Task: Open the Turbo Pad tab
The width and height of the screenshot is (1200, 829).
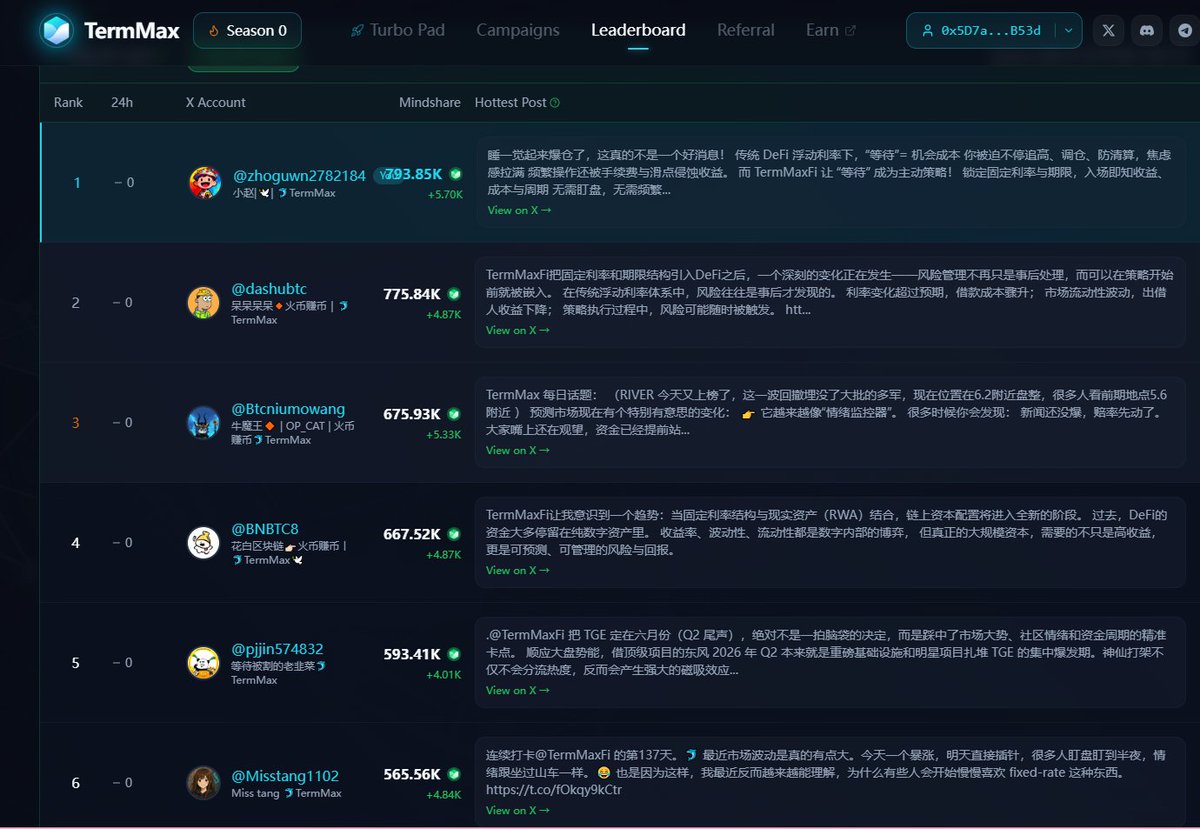Action: [397, 30]
